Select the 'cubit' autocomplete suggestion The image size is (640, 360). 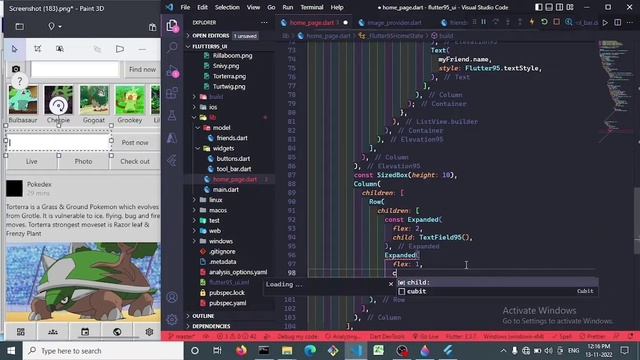[498, 291]
